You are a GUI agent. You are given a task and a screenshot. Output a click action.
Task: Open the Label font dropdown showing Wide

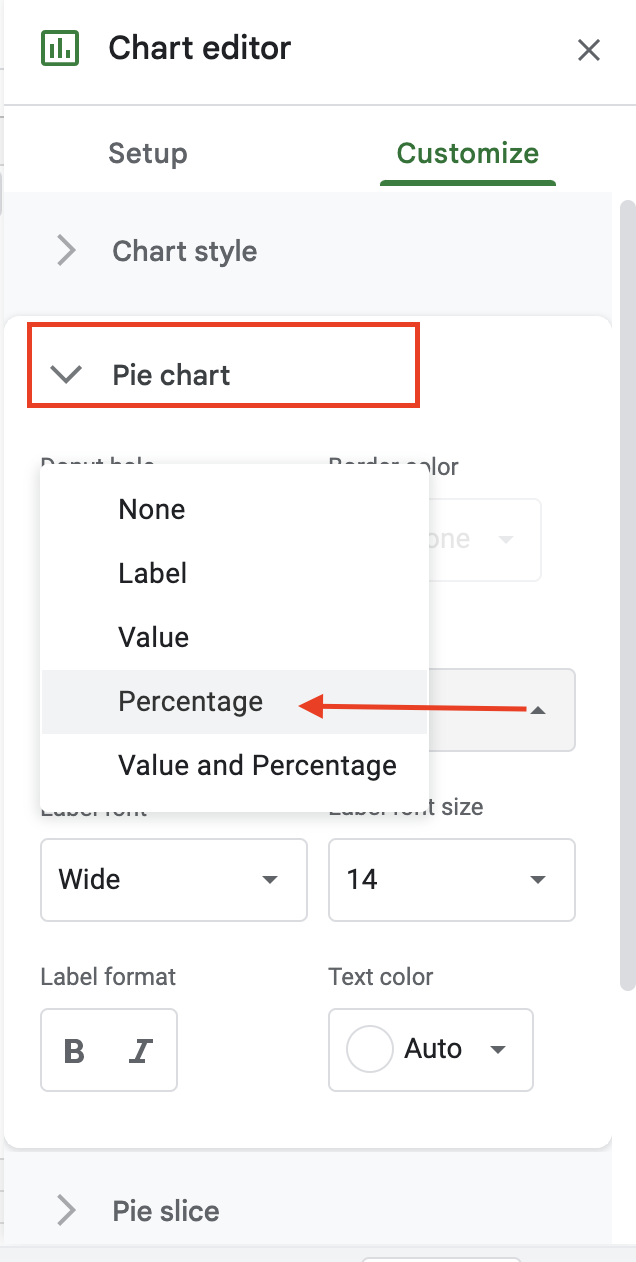174,880
